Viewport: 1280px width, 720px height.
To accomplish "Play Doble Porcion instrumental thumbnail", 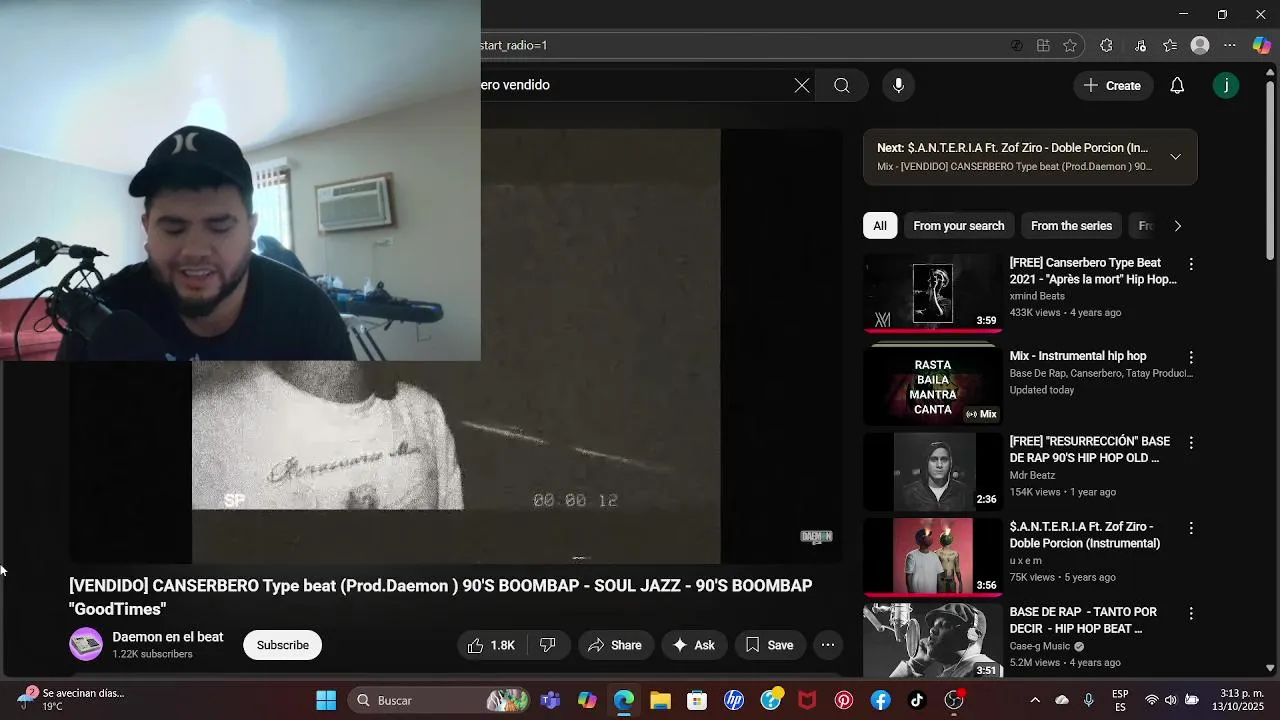I will [x=933, y=556].
